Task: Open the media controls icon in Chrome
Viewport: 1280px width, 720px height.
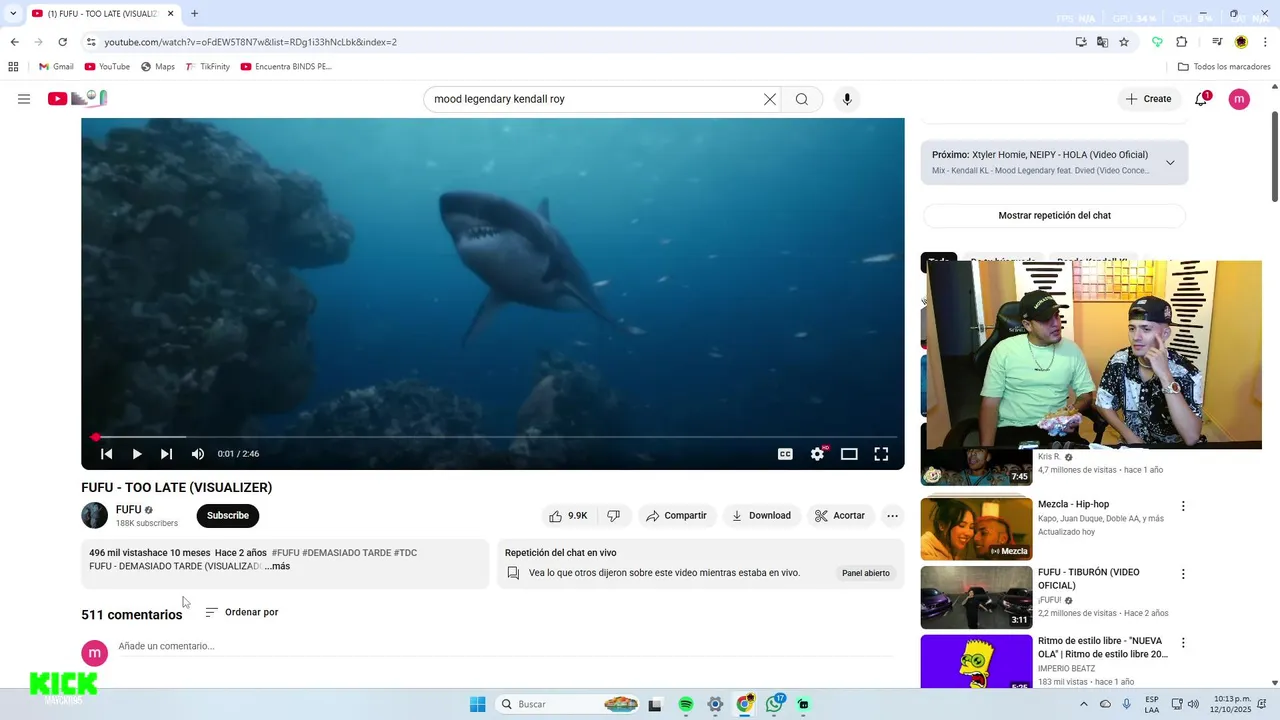Action: point(1217,42)
